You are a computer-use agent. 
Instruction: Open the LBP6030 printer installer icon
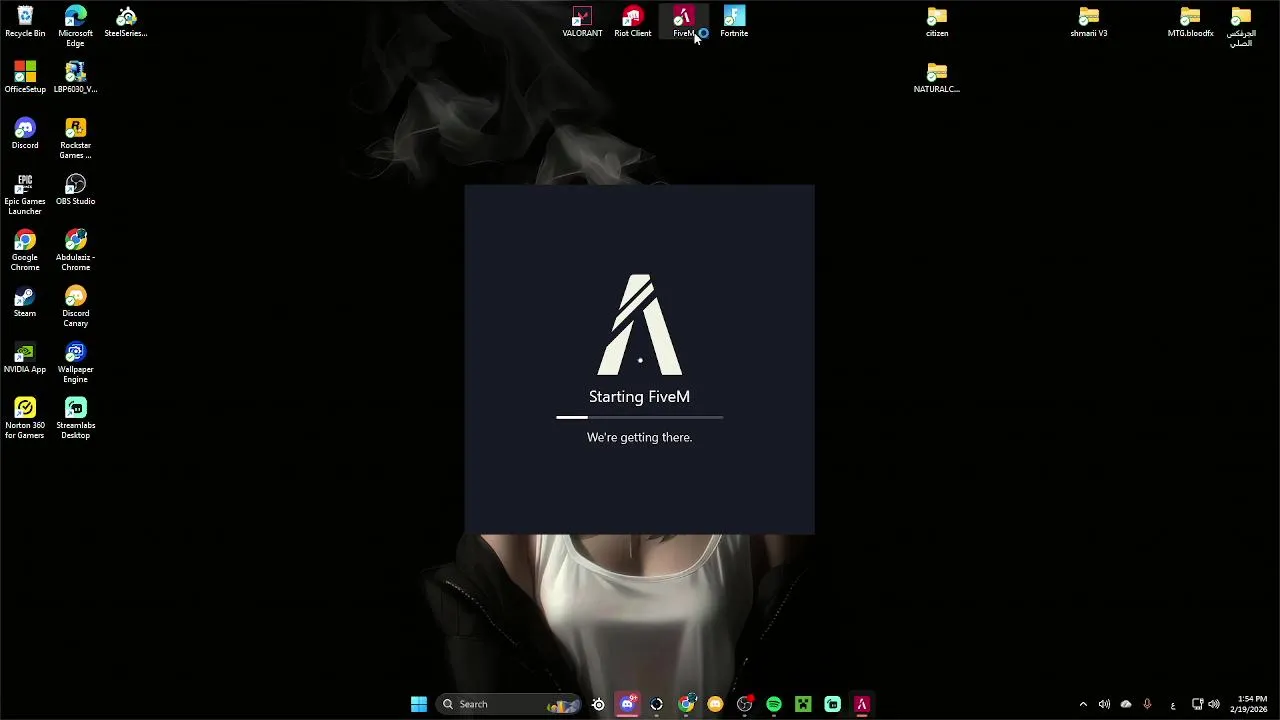(75, 78)
